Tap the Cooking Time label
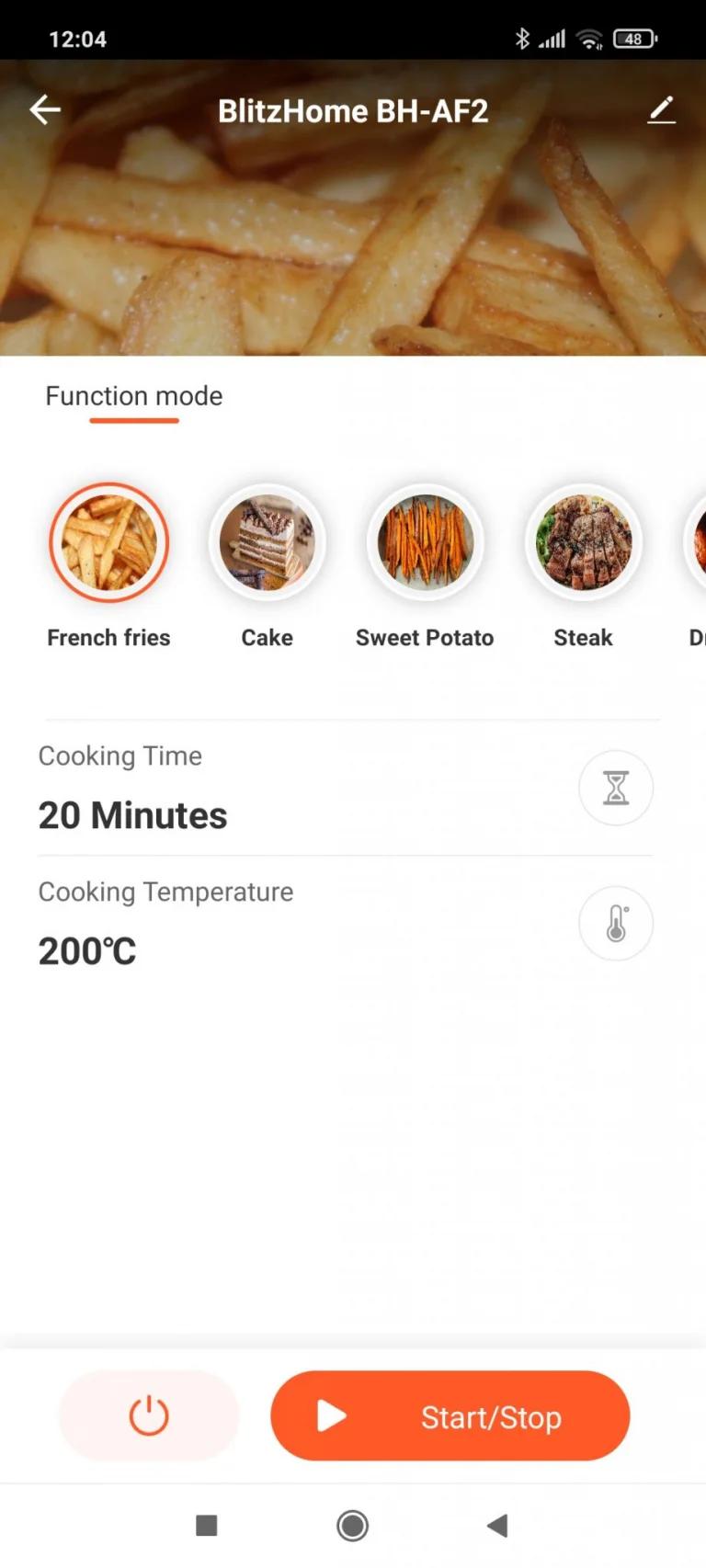 (x=120, y=756)
